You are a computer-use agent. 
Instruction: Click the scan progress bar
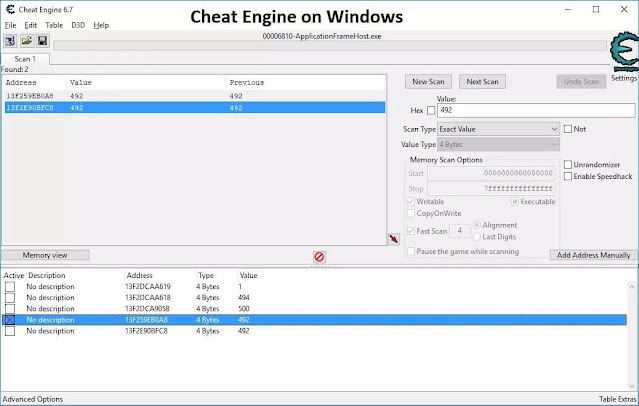pyautogui.click(x=330, y=46)
